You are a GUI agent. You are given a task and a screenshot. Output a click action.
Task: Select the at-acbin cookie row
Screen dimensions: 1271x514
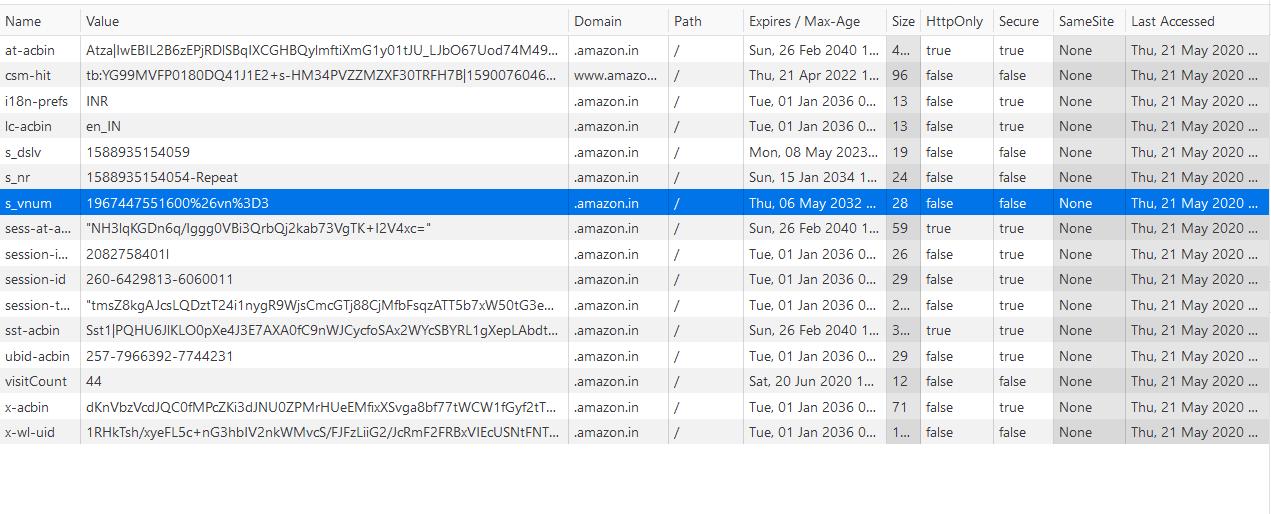(30, 50)
